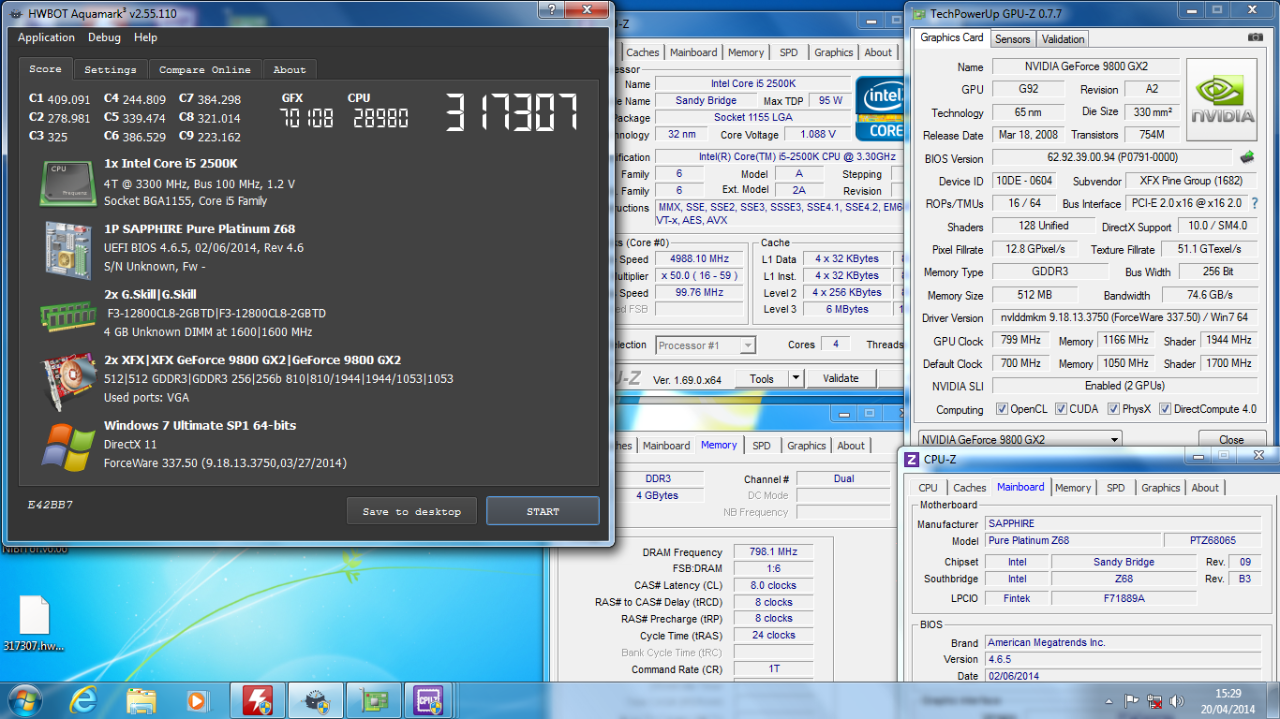Click the BIOS save chip icon in GPU-Z
Viewport: 1280px width, 719px height.
[1247, 157]
